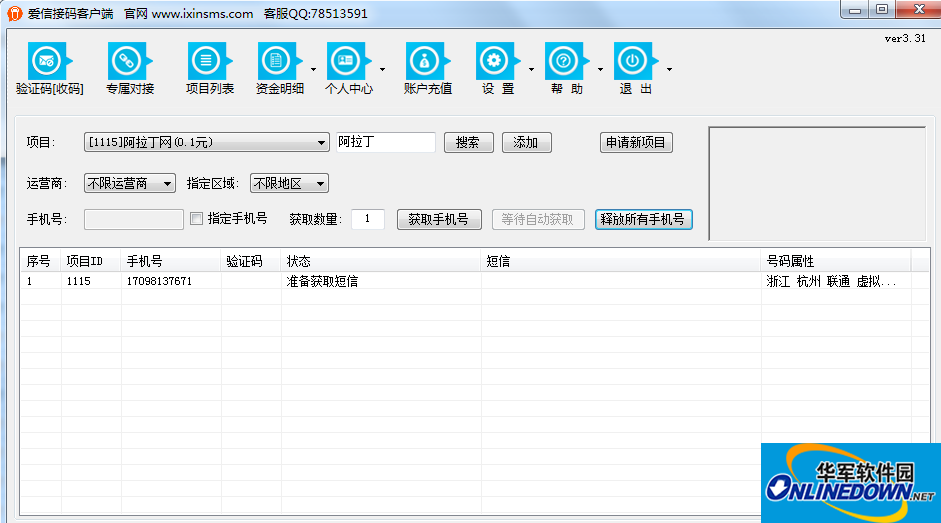The width and height of the screenshot is (941, 523).
Task: Click the 等待自动获取 button
Action: click(538, 219)
